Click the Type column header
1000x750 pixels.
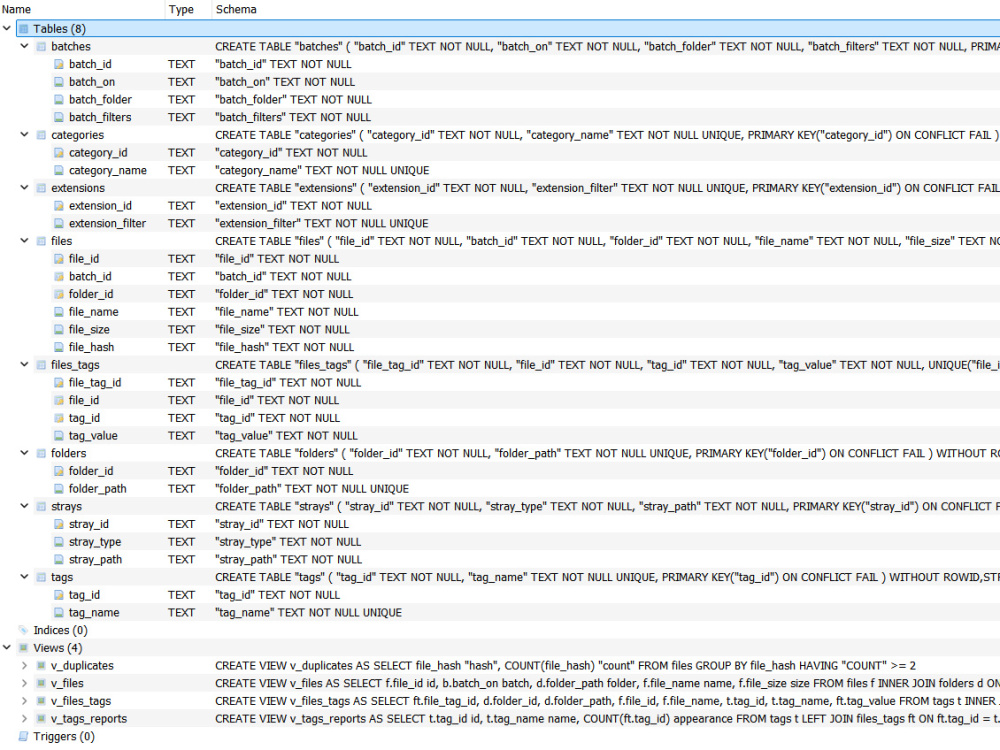tap(188, 9)
